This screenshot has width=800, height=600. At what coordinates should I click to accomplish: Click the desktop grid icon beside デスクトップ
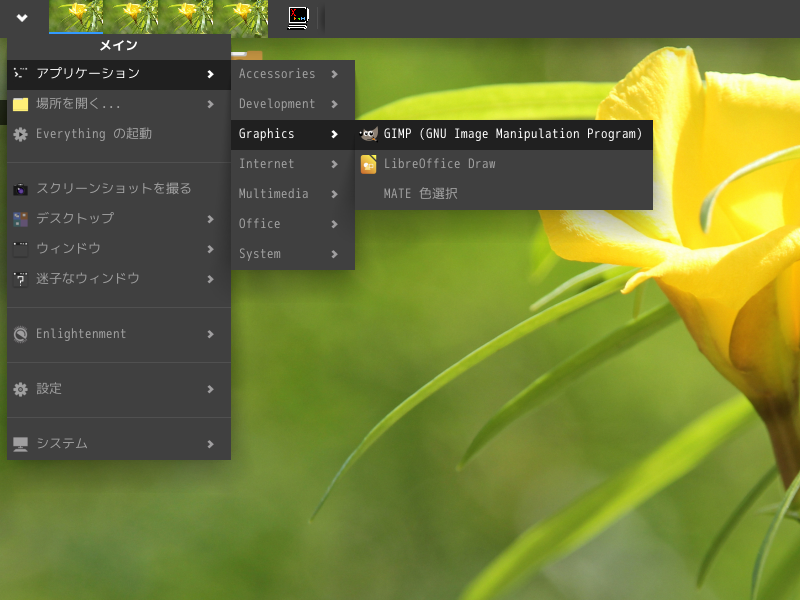point(20,219)
